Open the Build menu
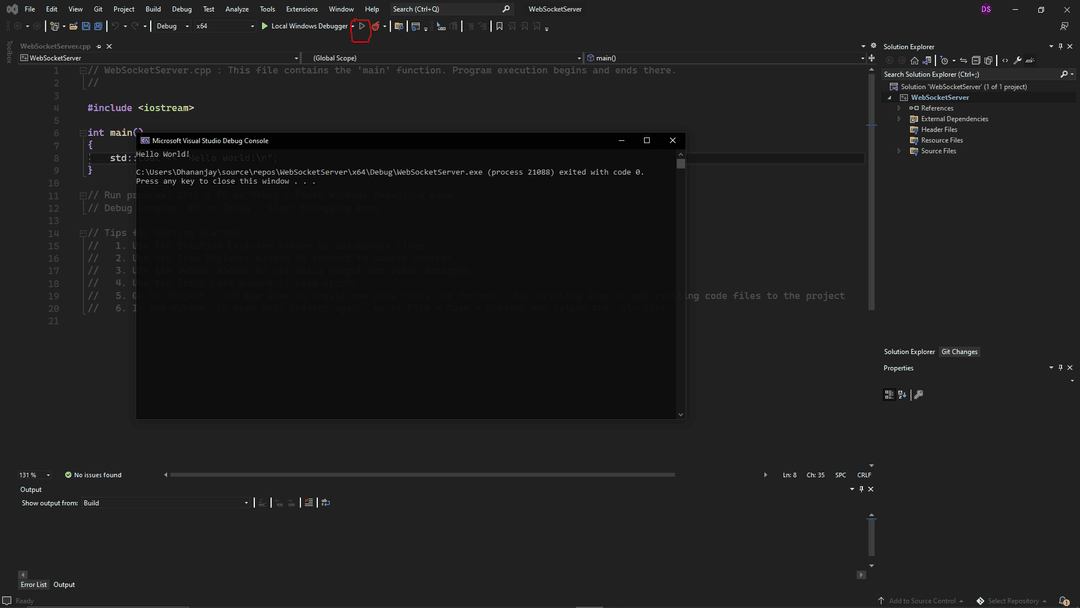This screenshot has width=1080, height=608. pos(153,9)
